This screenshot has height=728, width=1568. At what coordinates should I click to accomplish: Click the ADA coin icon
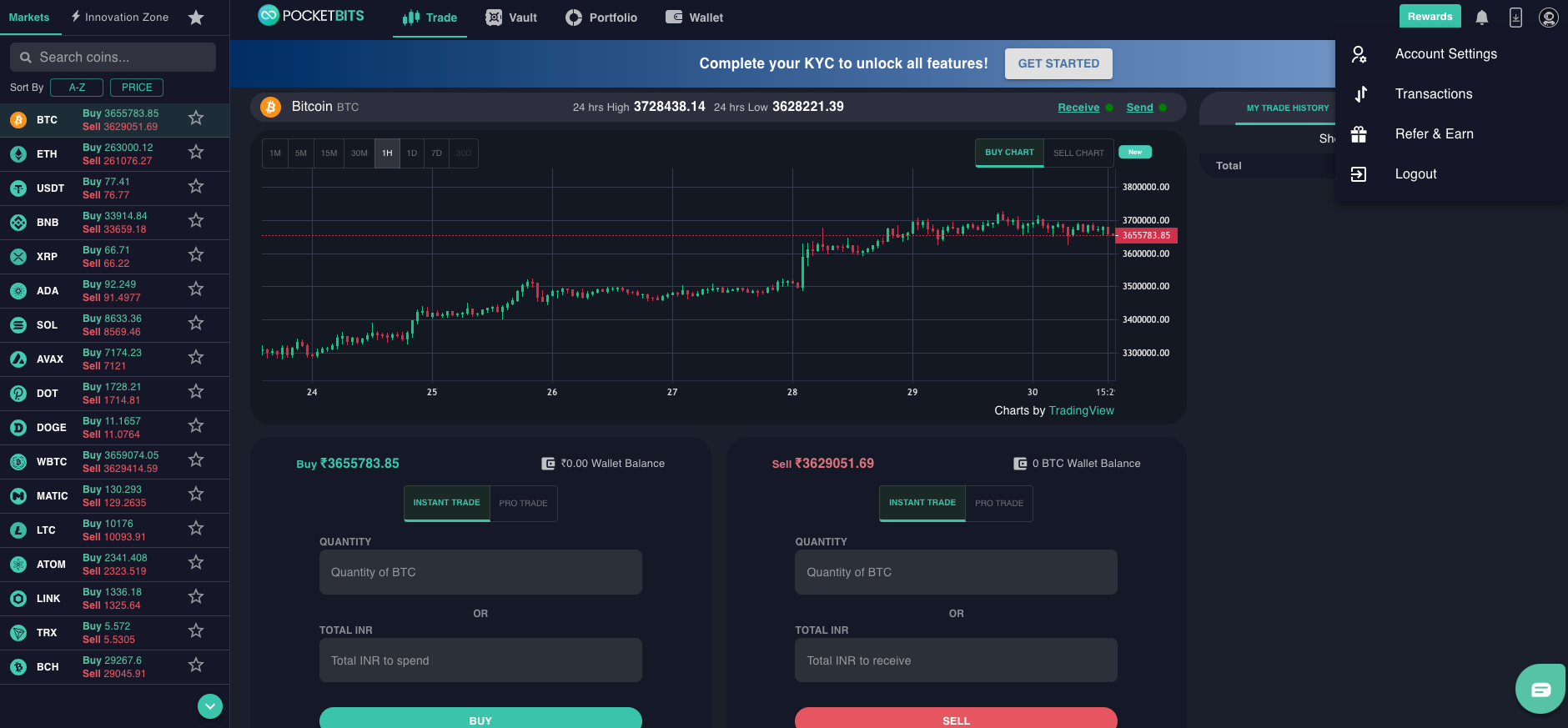click(18, 291)
